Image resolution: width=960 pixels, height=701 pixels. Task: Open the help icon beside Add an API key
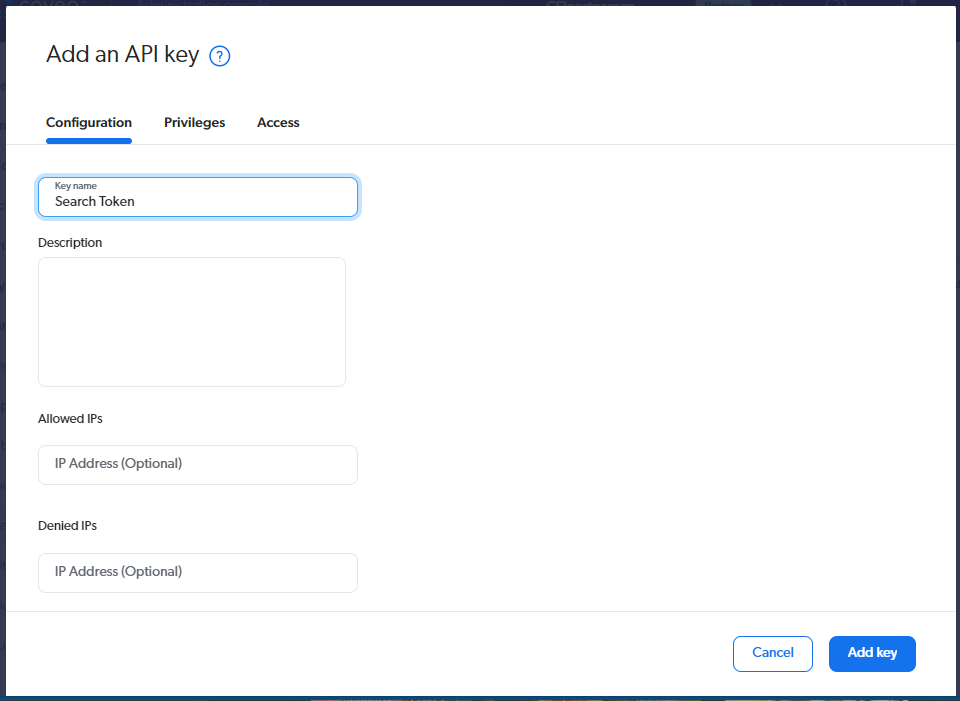[220, 56]
